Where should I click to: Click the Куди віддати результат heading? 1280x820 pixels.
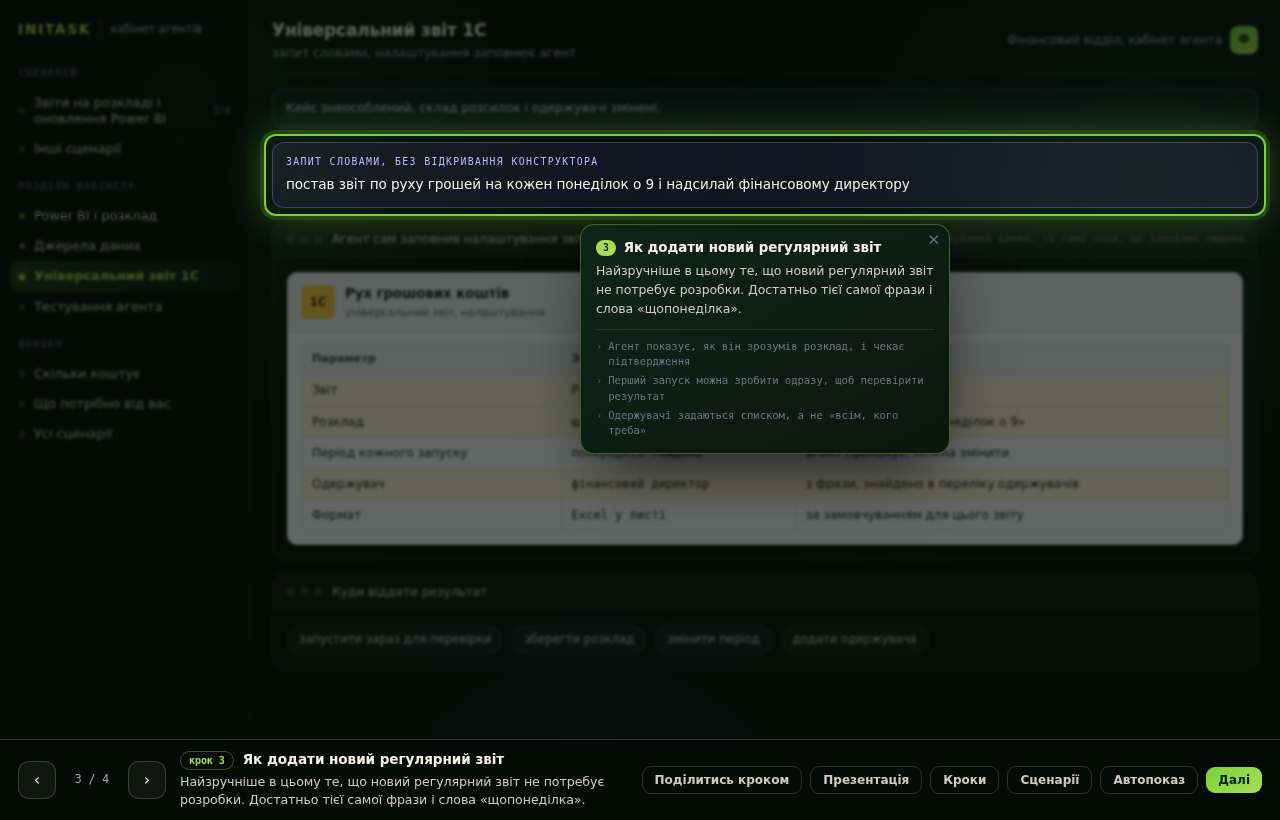409,592
